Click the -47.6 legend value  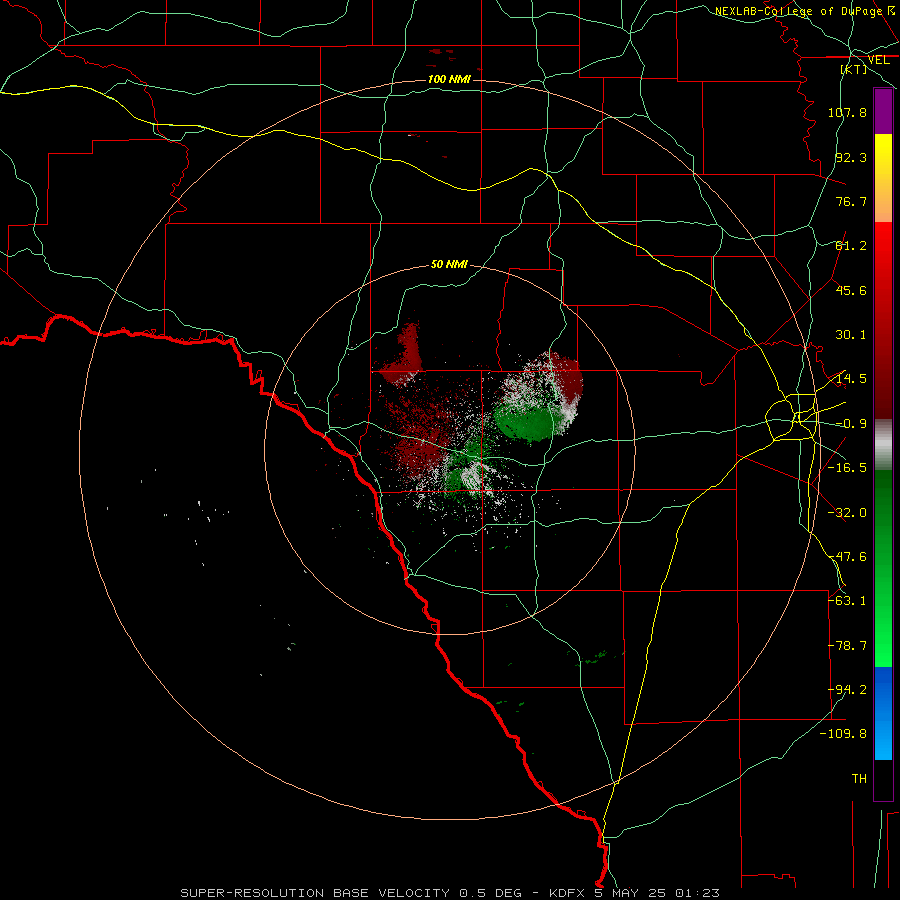(x=847, y=557)
